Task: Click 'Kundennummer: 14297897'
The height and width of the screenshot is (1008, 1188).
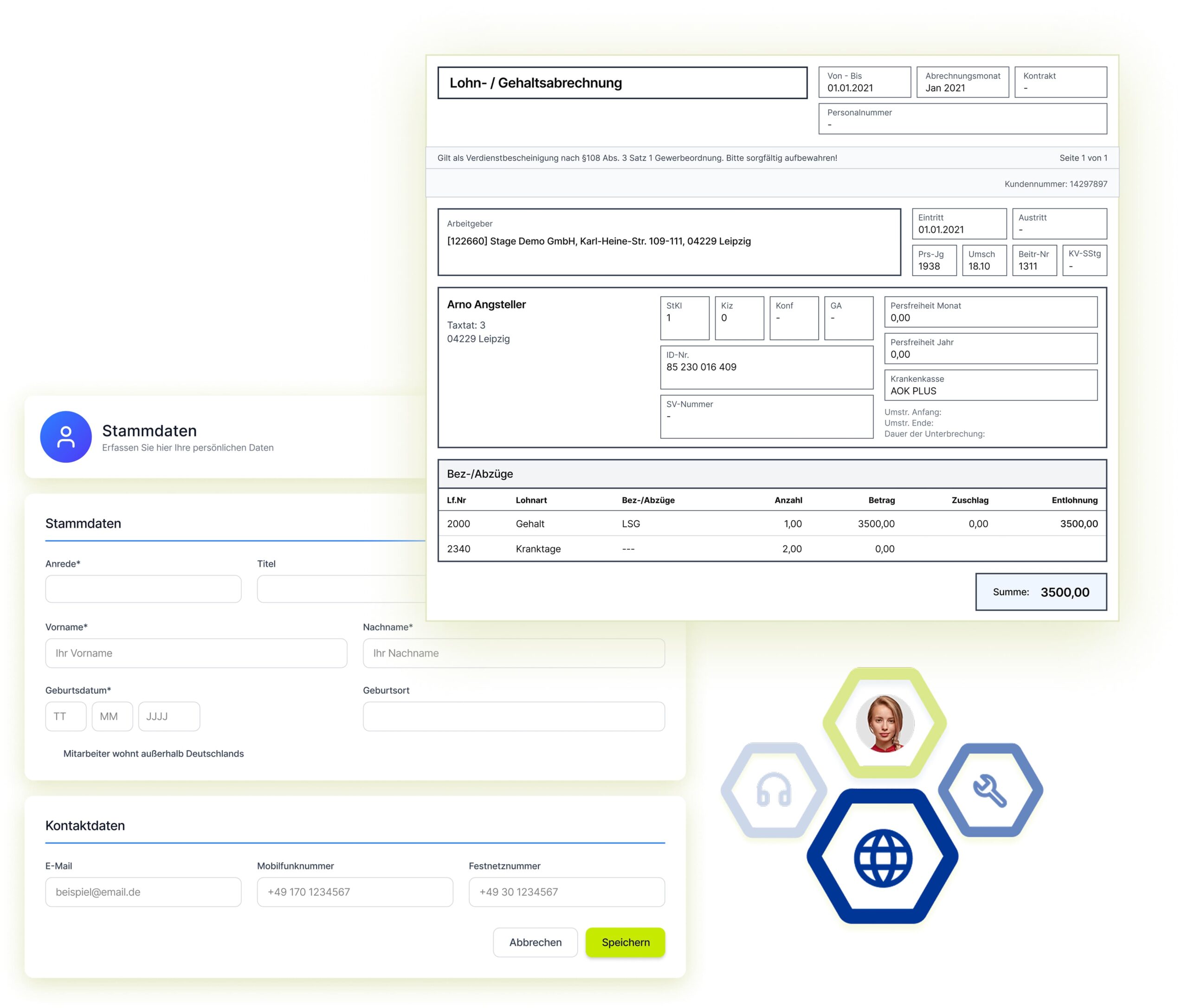Action: [x=1056, y=184]
